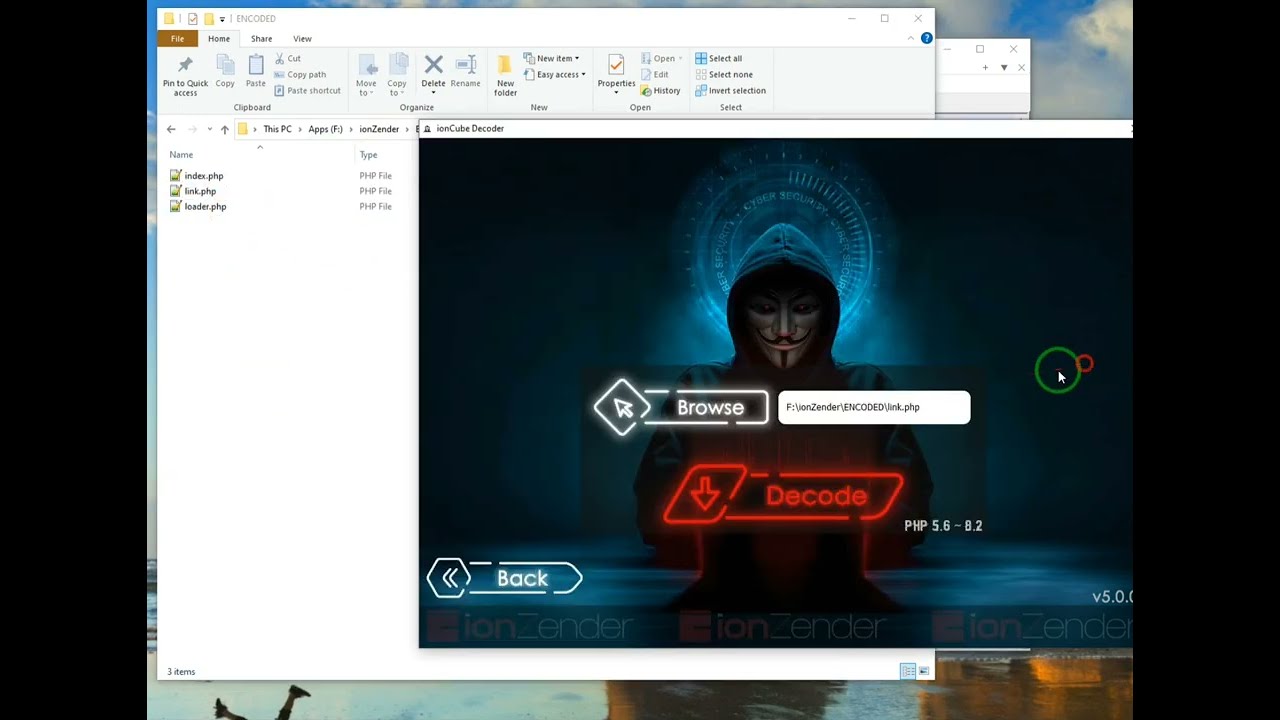Click Paste shortcut in ribbon
1280x720 pixels.
click(x=307, y=91)
